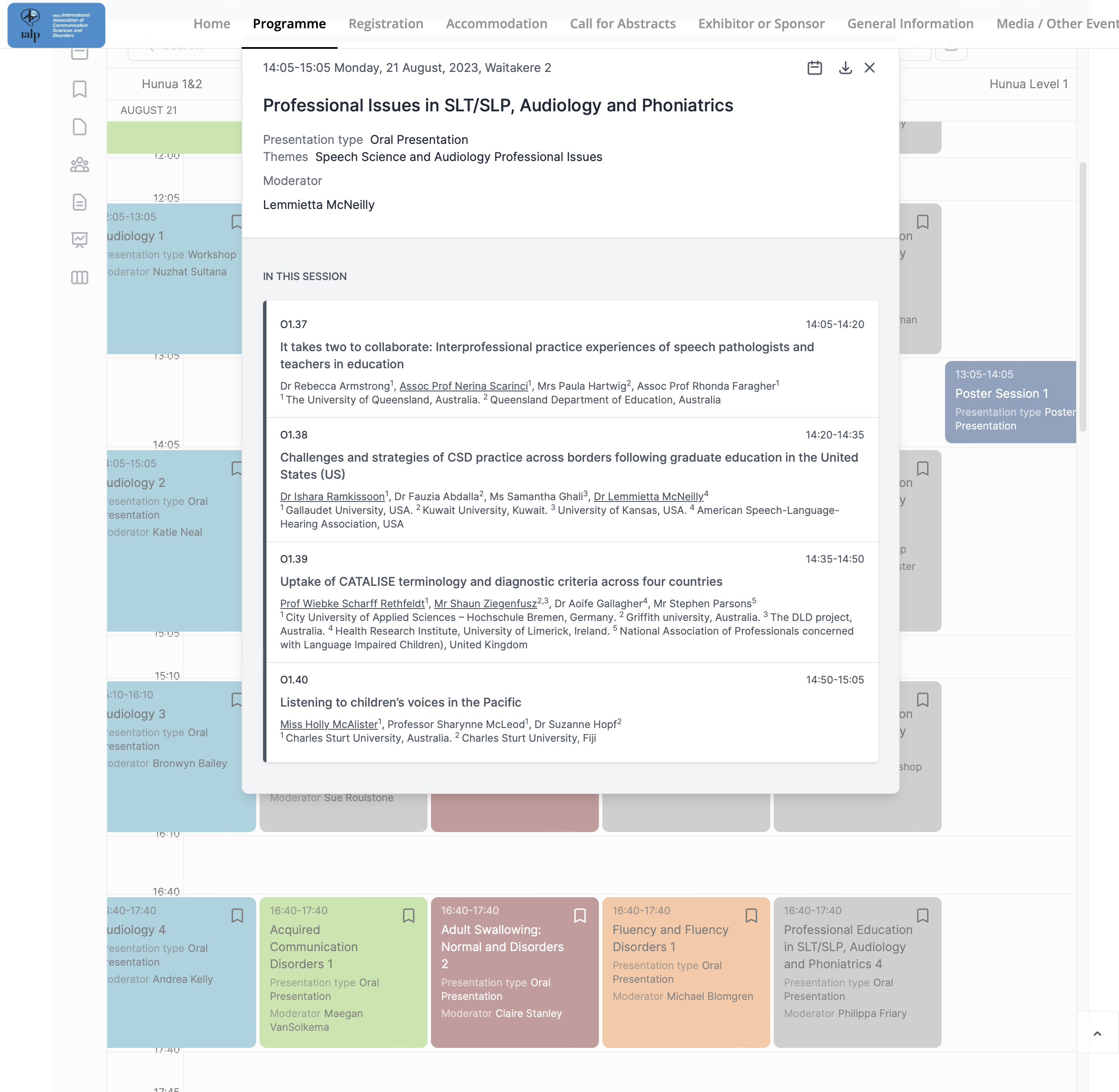The width and height of the screenshot is (1119, 1092).
Task: Open the bookmarks icon in left sidebar
Action: tap(80, 89)
